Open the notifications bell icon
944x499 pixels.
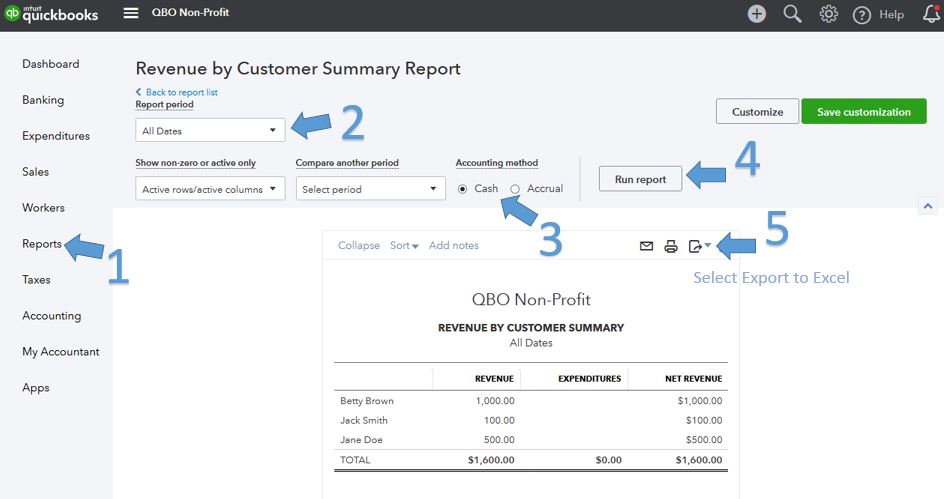coord(931,14)
